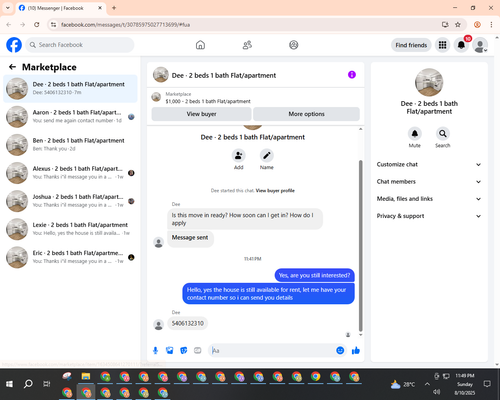The width and height of the screenshot is (500, 400).
Task: Go back from Marketplace chats list
Action: [x=12, y=67]
